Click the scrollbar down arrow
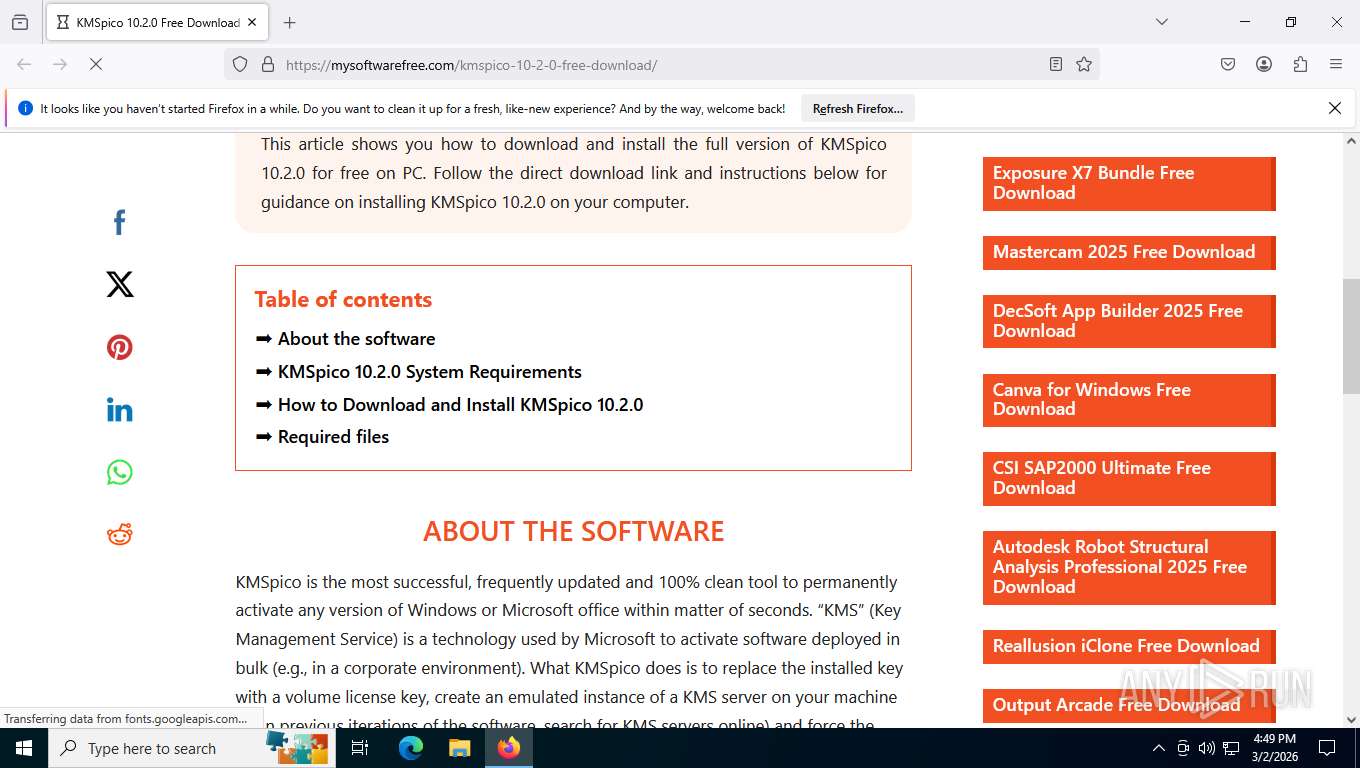 [x=1350, y=719]
